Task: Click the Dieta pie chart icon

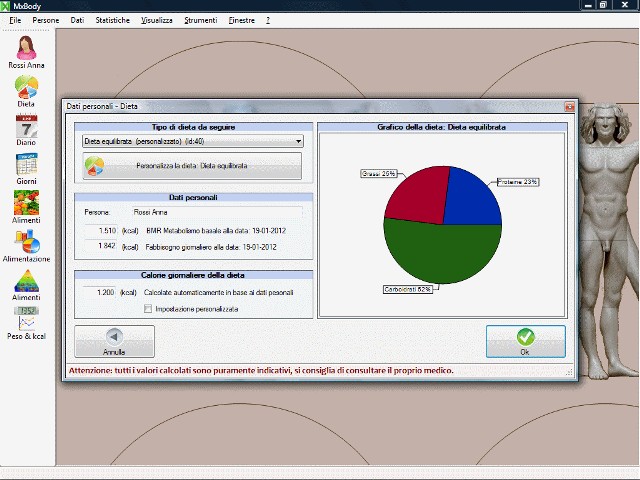Action: click(x=26, y=88)
